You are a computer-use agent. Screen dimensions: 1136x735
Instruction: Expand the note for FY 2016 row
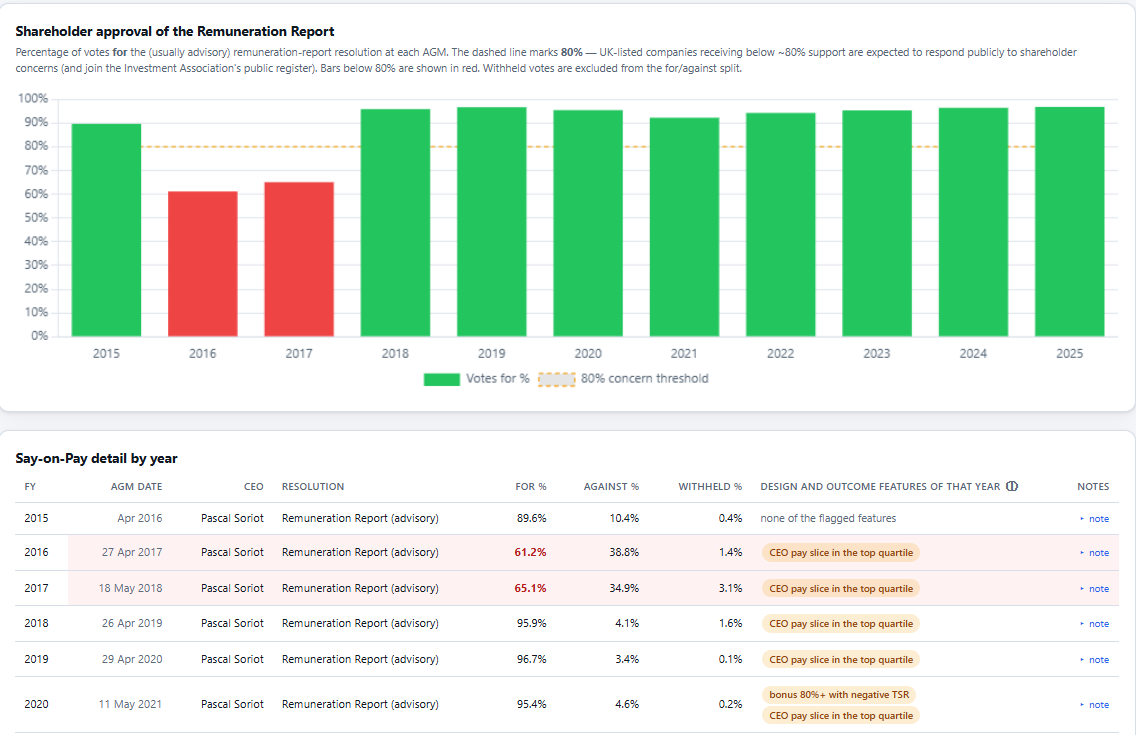1094,553
